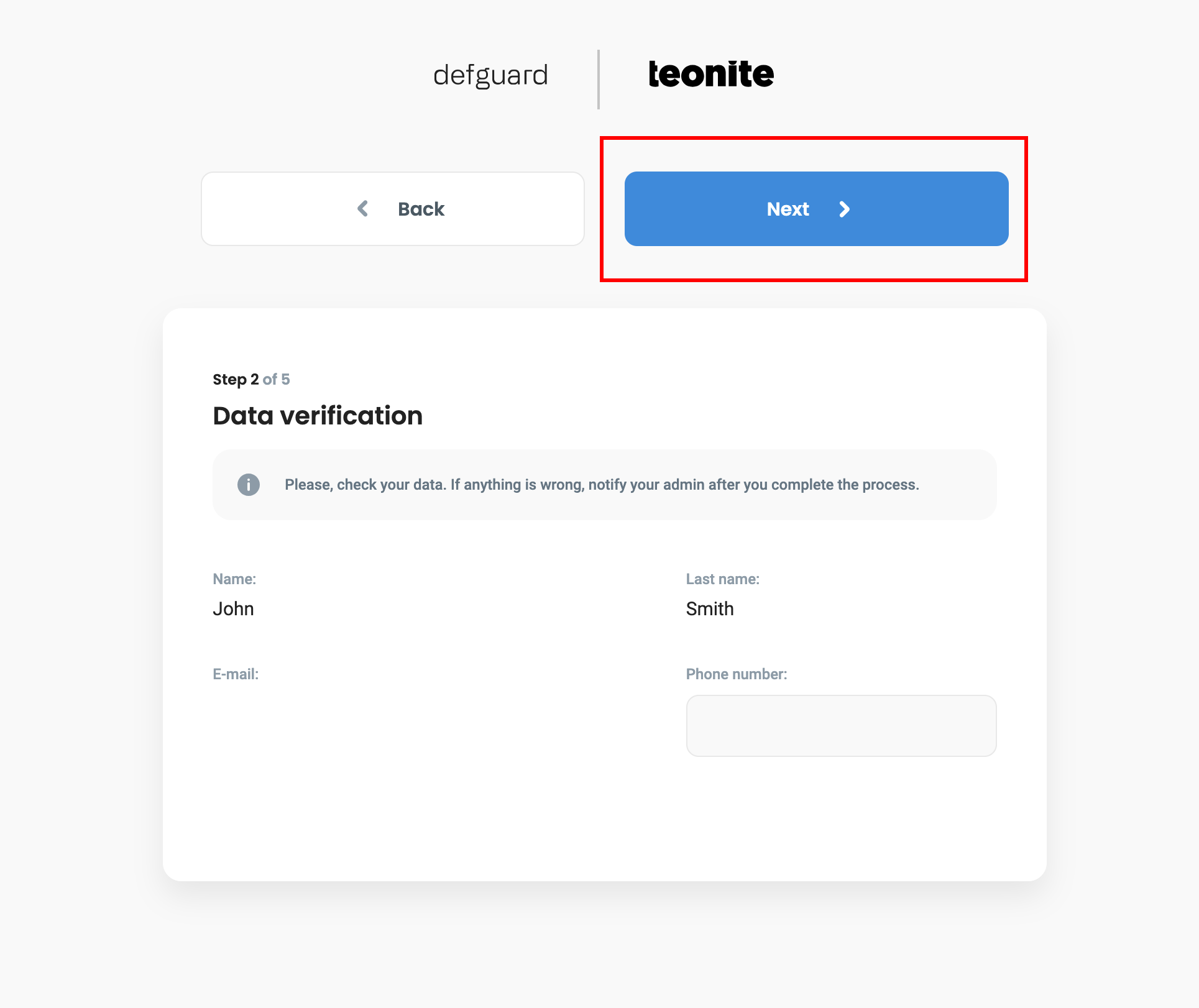Click the defguard logo
Image resolution: width=1199 pixels, height=1008 pixels.
[490, 76]
